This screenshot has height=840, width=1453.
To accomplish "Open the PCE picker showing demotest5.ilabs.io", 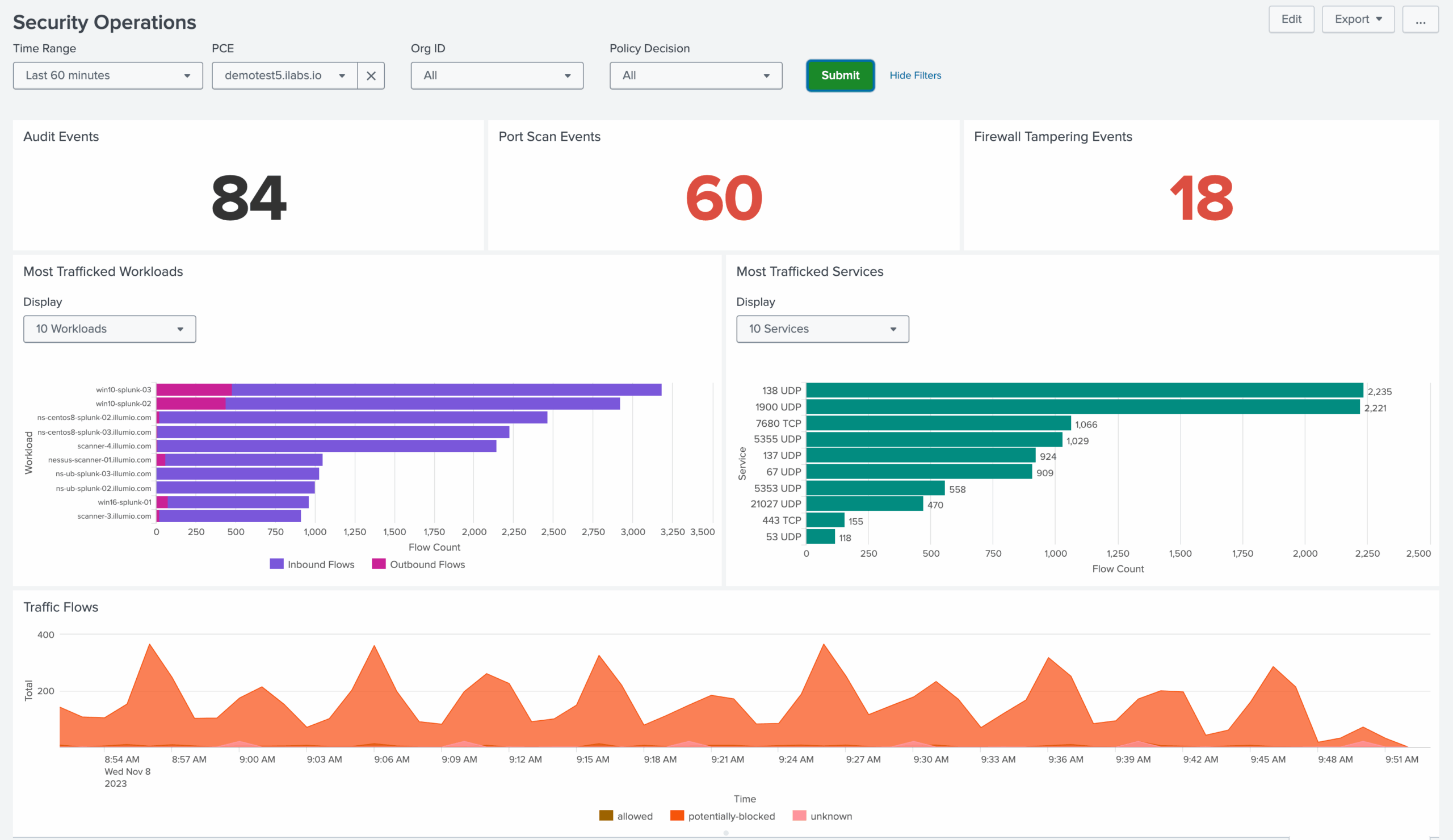I will [283, 75].
